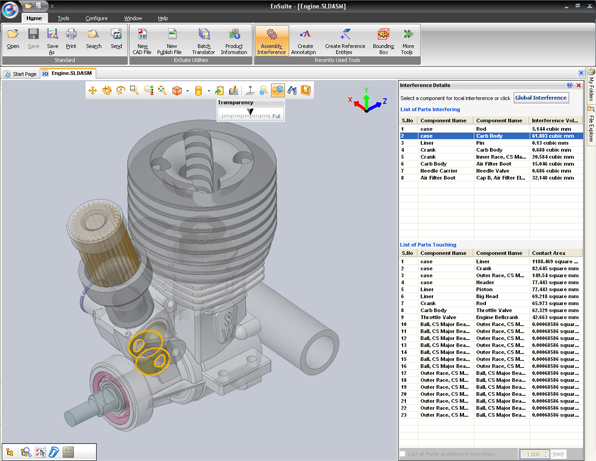
Task: Open the Window menu tab
Action: (133, 18)
